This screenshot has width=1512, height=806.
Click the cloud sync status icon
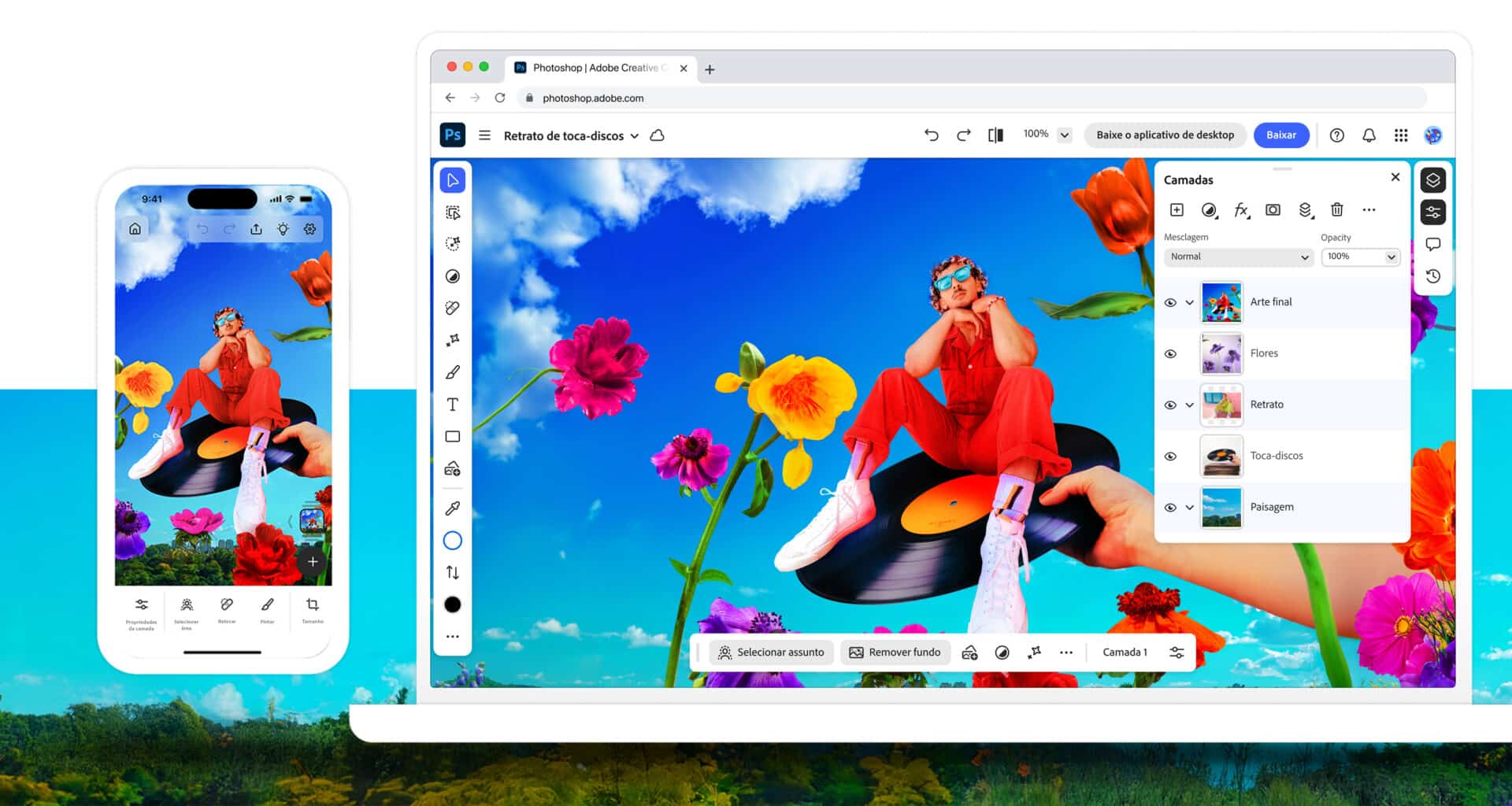pos(657,135)
